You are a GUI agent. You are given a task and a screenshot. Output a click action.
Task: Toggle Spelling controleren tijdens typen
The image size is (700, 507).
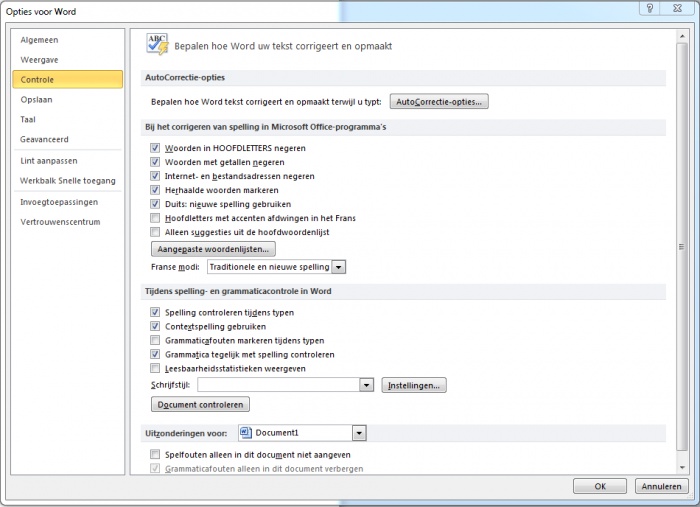(x=155, y=312)
